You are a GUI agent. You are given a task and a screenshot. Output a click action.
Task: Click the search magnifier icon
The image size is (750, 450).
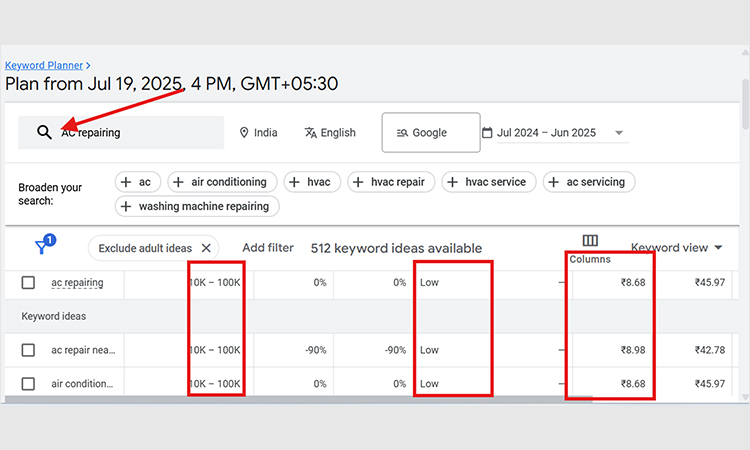[x=44, y=132]
